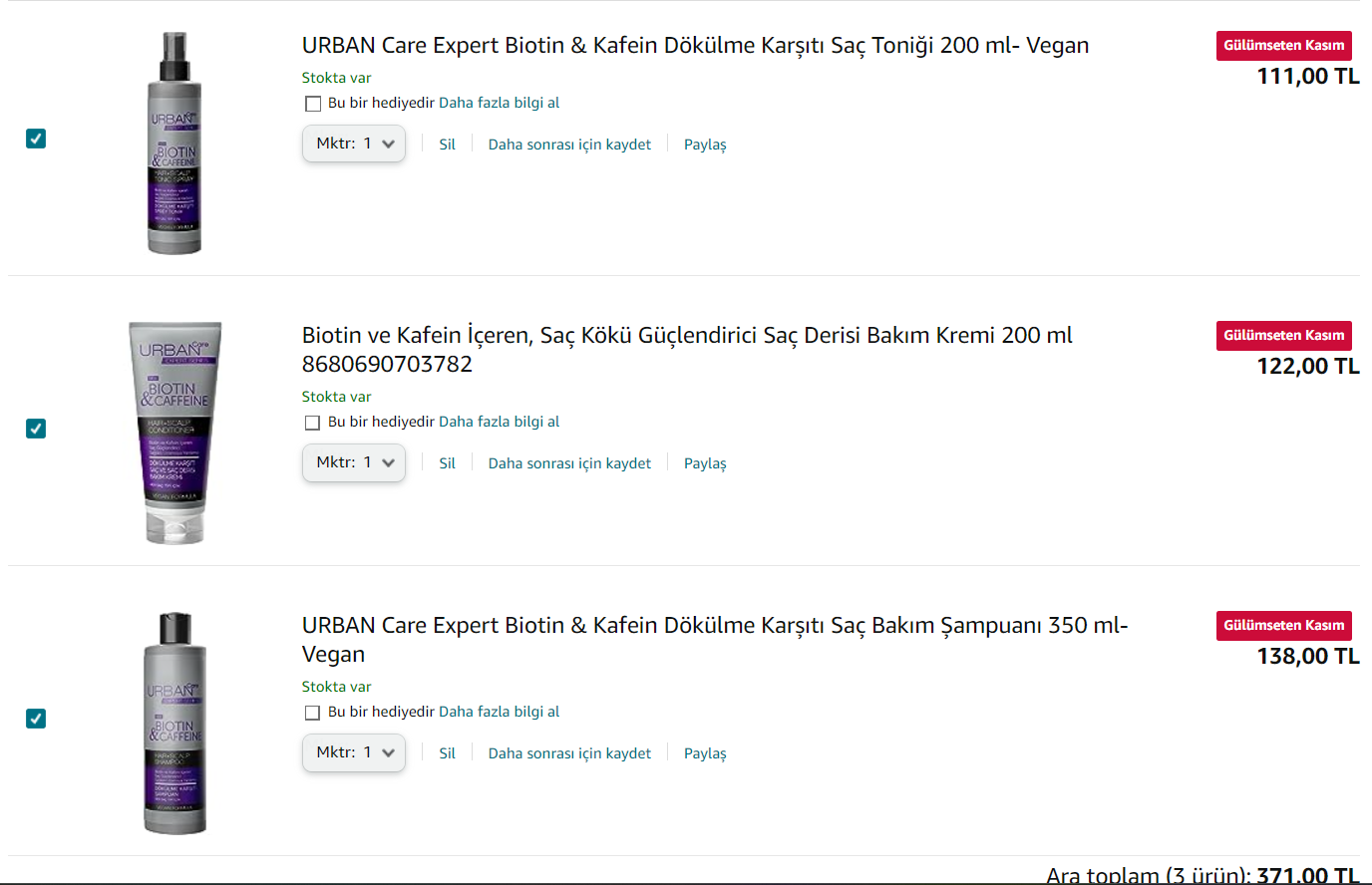The image size is (1372, 885).
Task: Open quantity dropdown for Saç Toniği
Action: coord(354,144)
